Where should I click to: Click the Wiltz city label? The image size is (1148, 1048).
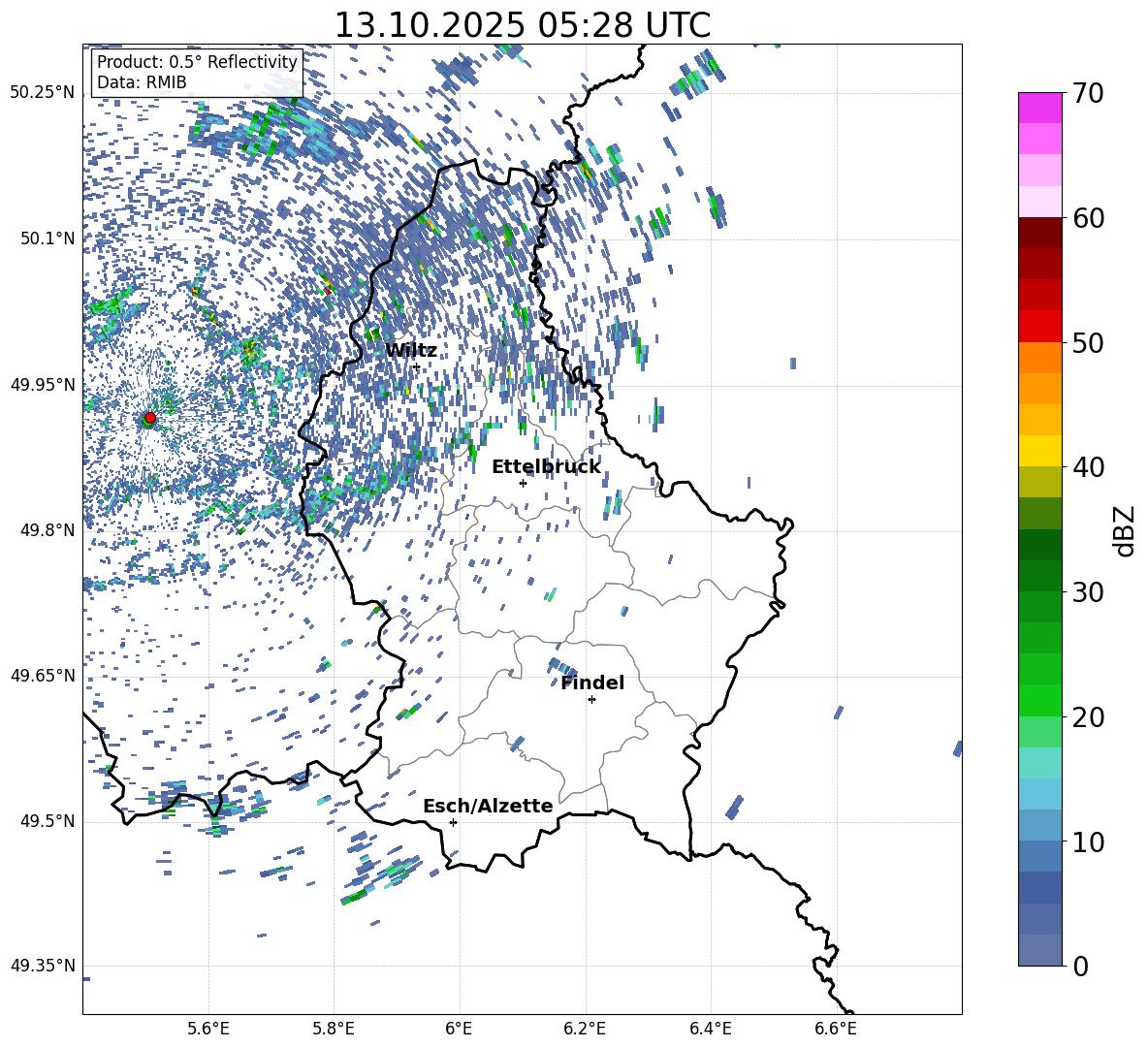pos(411,351)
